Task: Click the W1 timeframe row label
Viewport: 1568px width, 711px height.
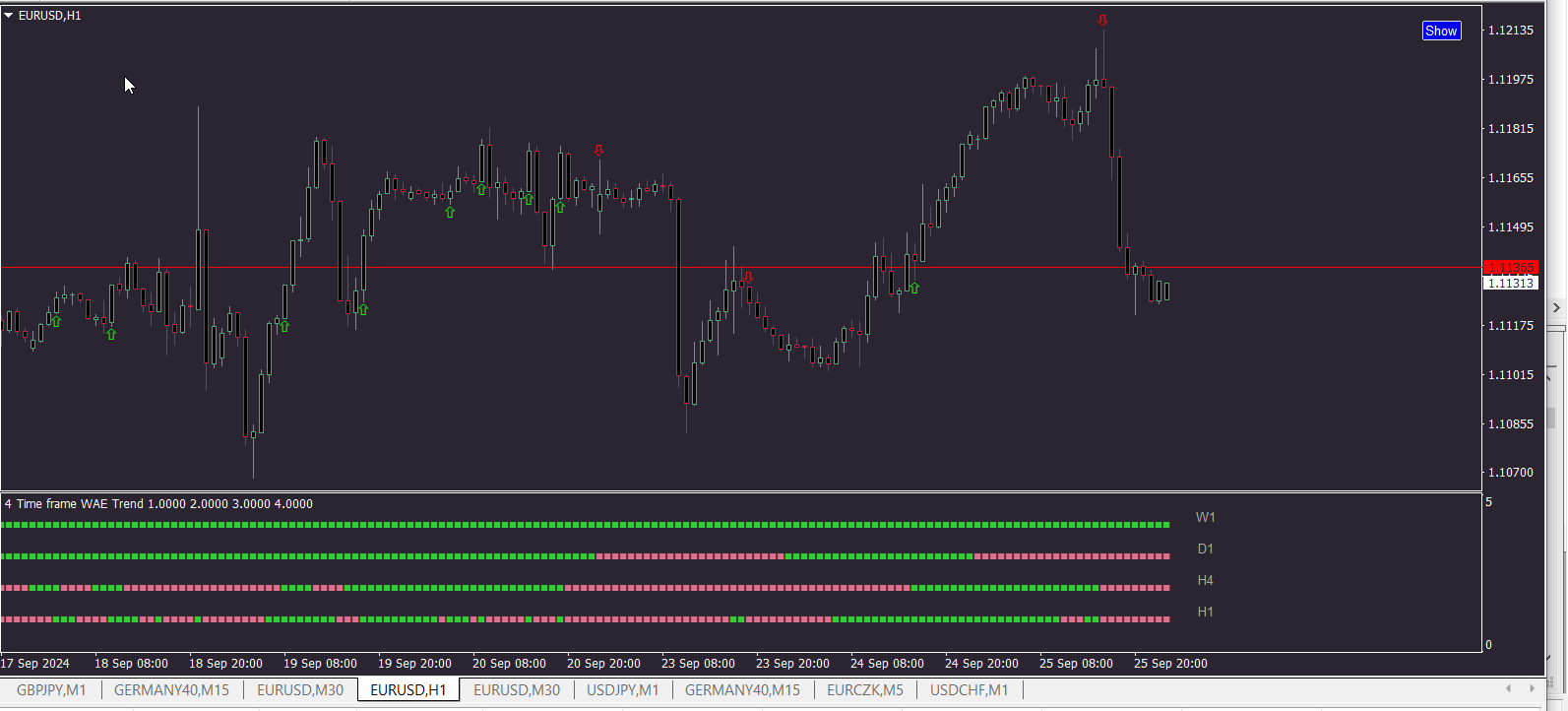Action: pyautogui.click(x=1206, y=517)
